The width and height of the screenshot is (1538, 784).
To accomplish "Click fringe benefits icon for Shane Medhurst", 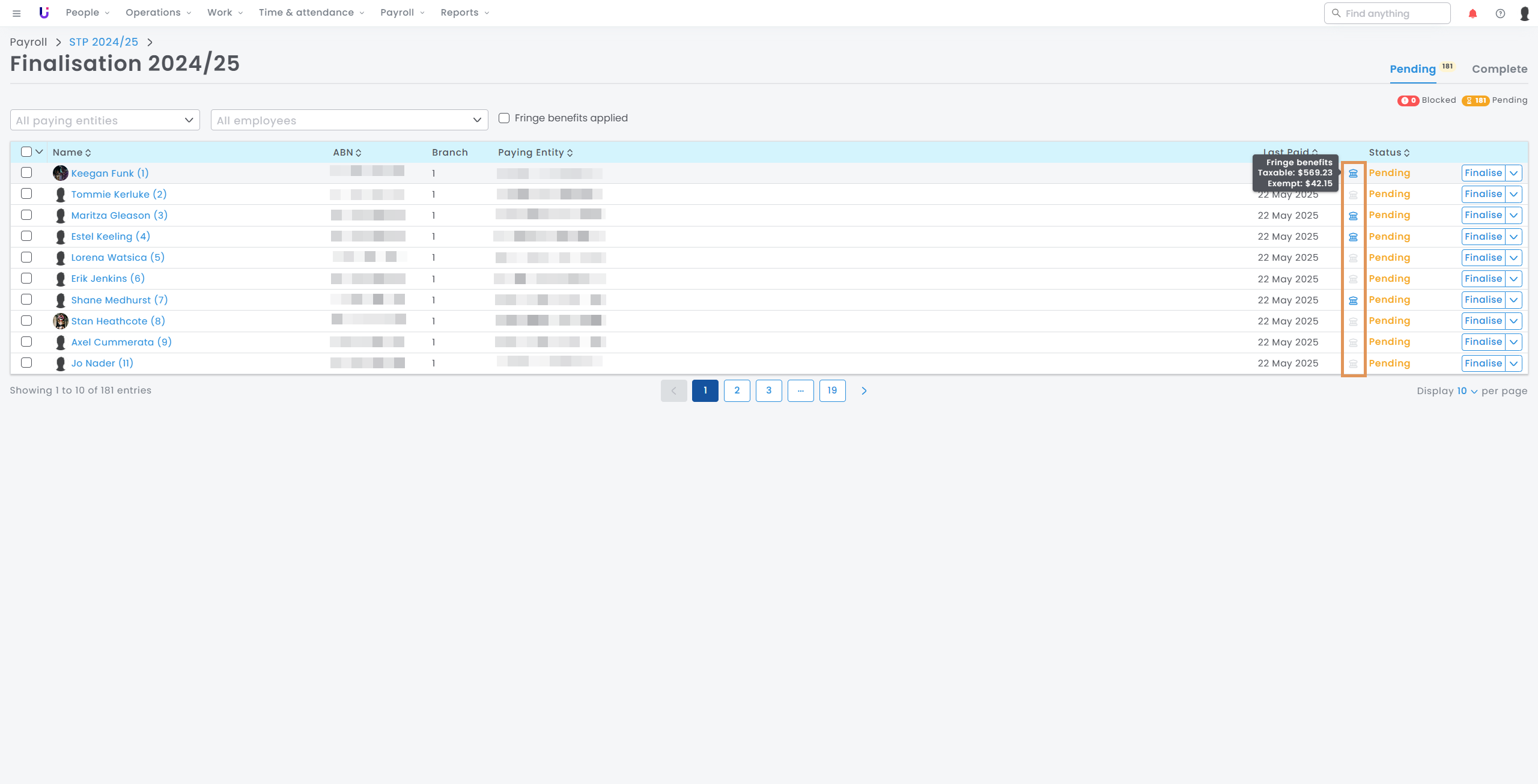I will pyautogui.click(x=1353, y=300).
